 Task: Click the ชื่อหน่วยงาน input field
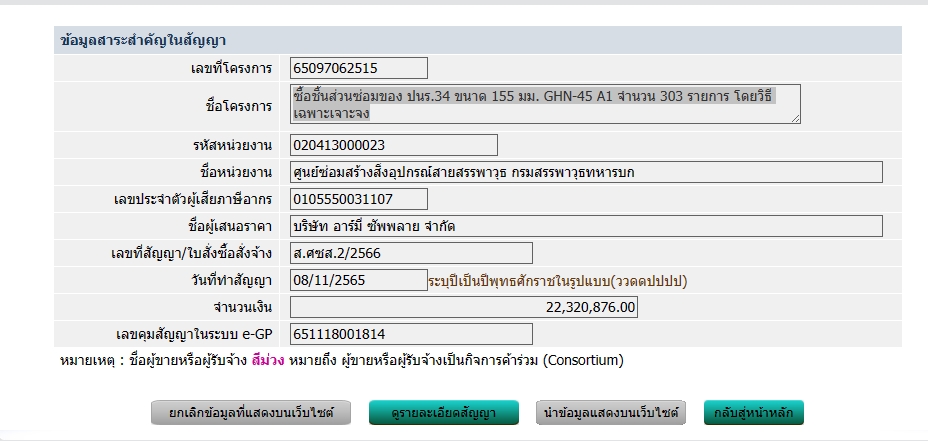(586, 172)
